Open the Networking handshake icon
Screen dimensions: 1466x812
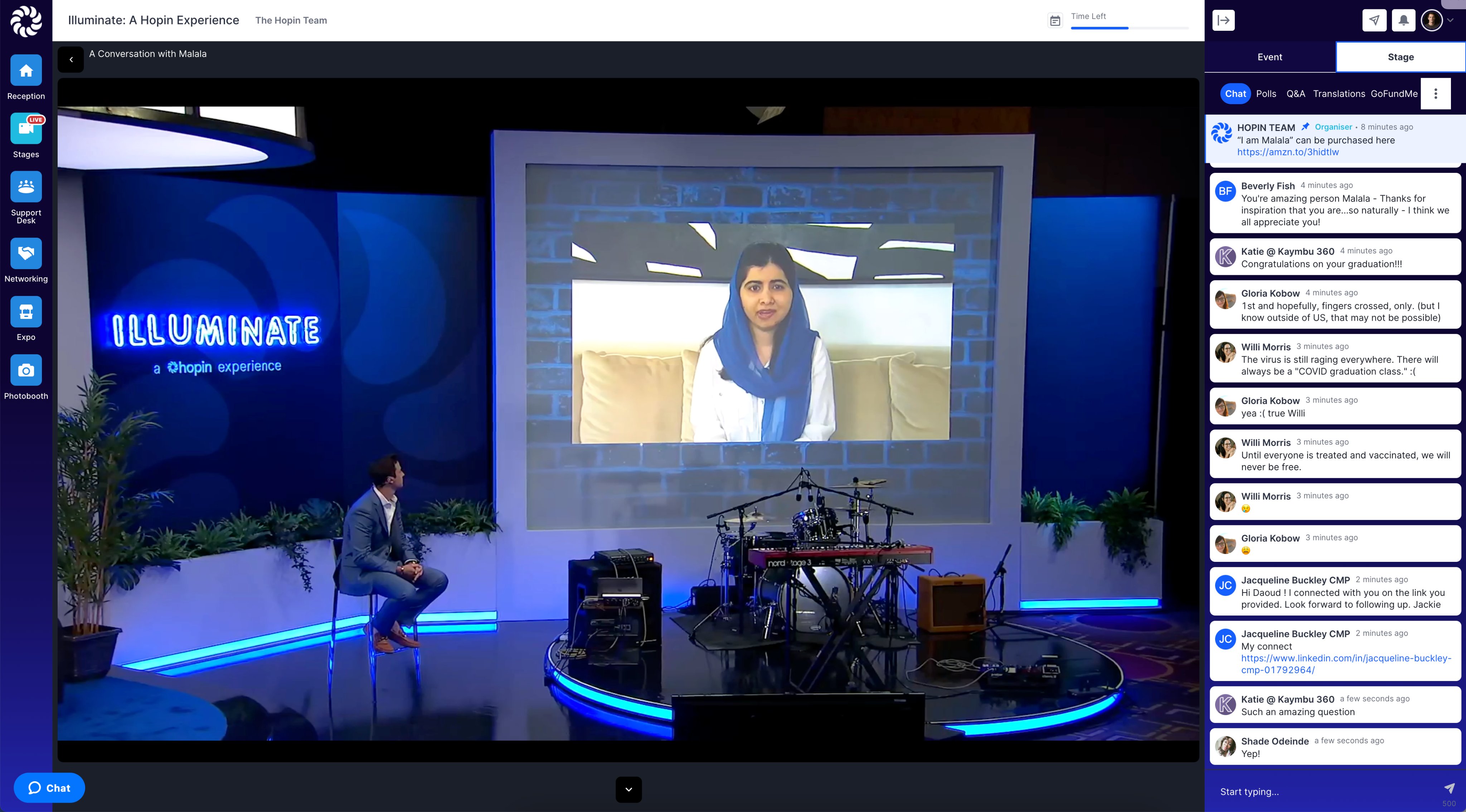(26, 253)
